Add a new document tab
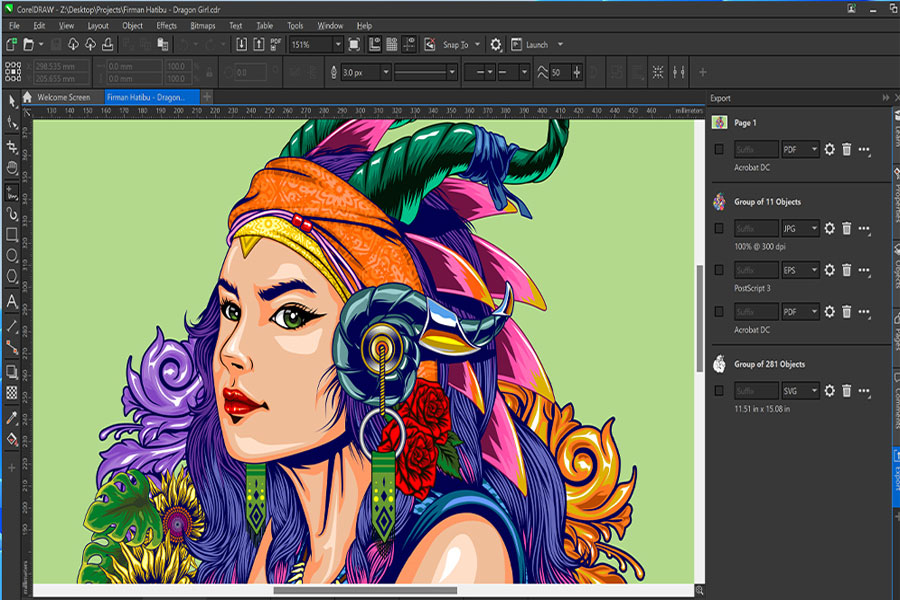This screenshot has width=900, height=600. [x=207, y=97]
